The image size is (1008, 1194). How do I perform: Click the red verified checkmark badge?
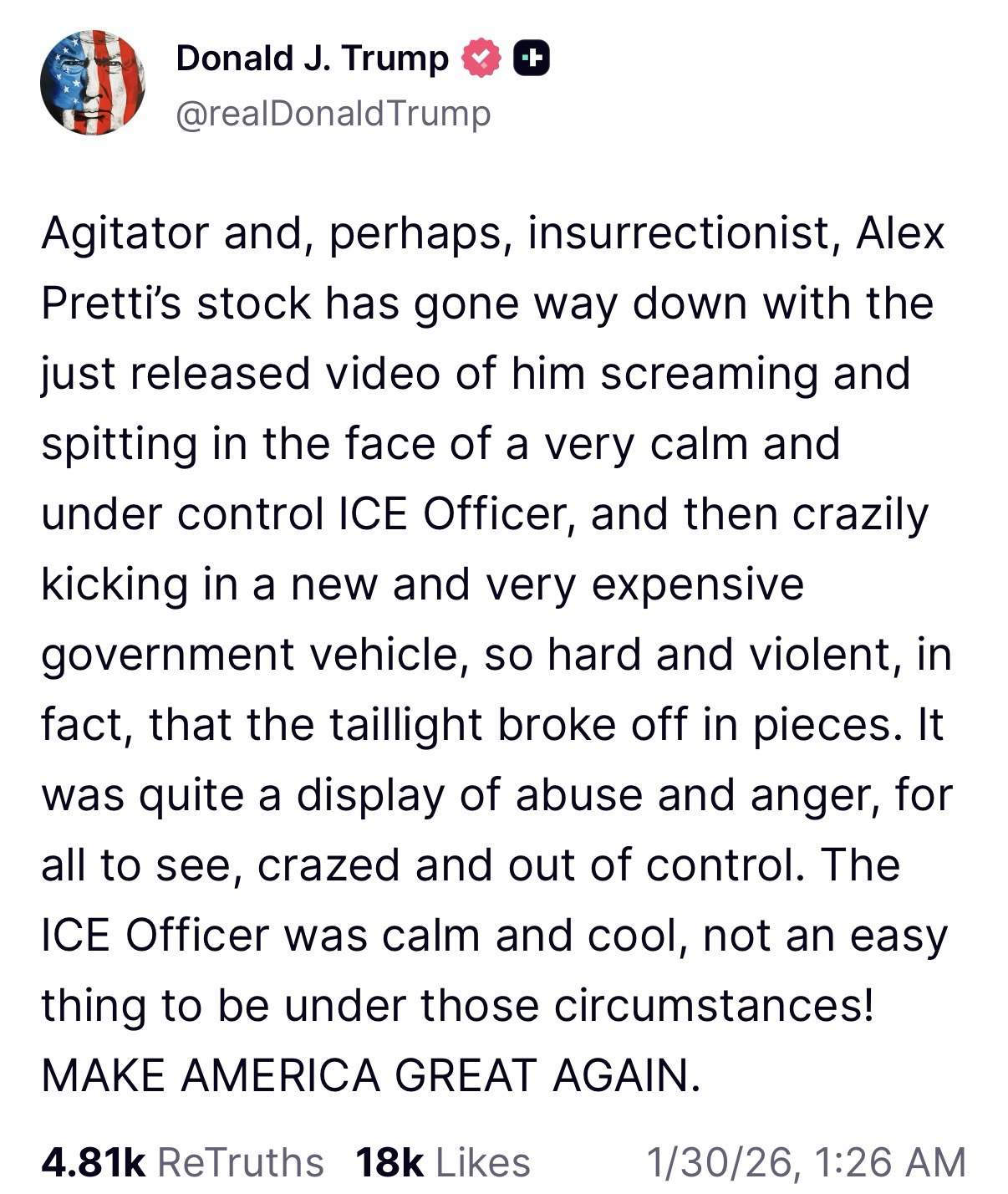(x=482, y=59)
